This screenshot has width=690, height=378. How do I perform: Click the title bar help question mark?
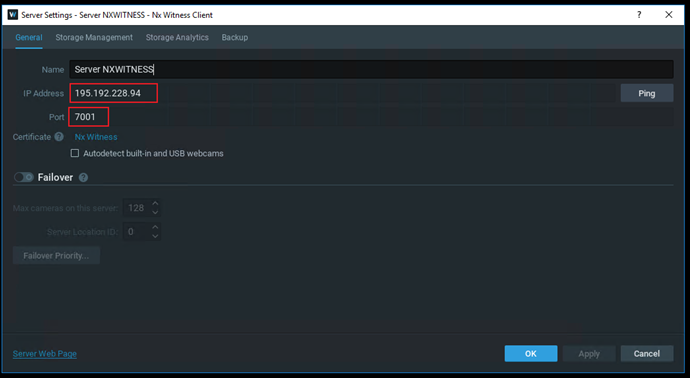[639, 15]
